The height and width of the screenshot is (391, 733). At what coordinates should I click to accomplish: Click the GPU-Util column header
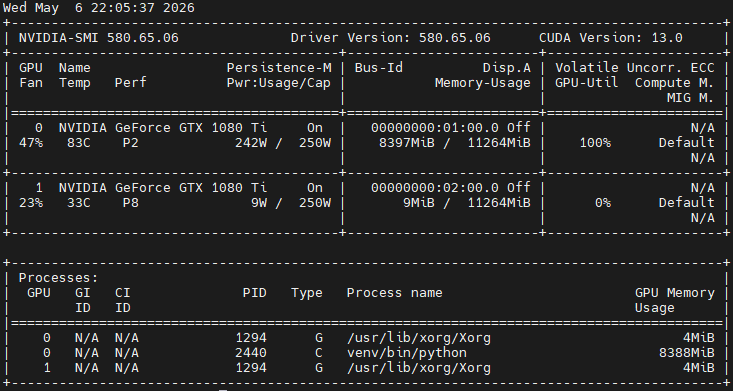[x=587, y=83]
